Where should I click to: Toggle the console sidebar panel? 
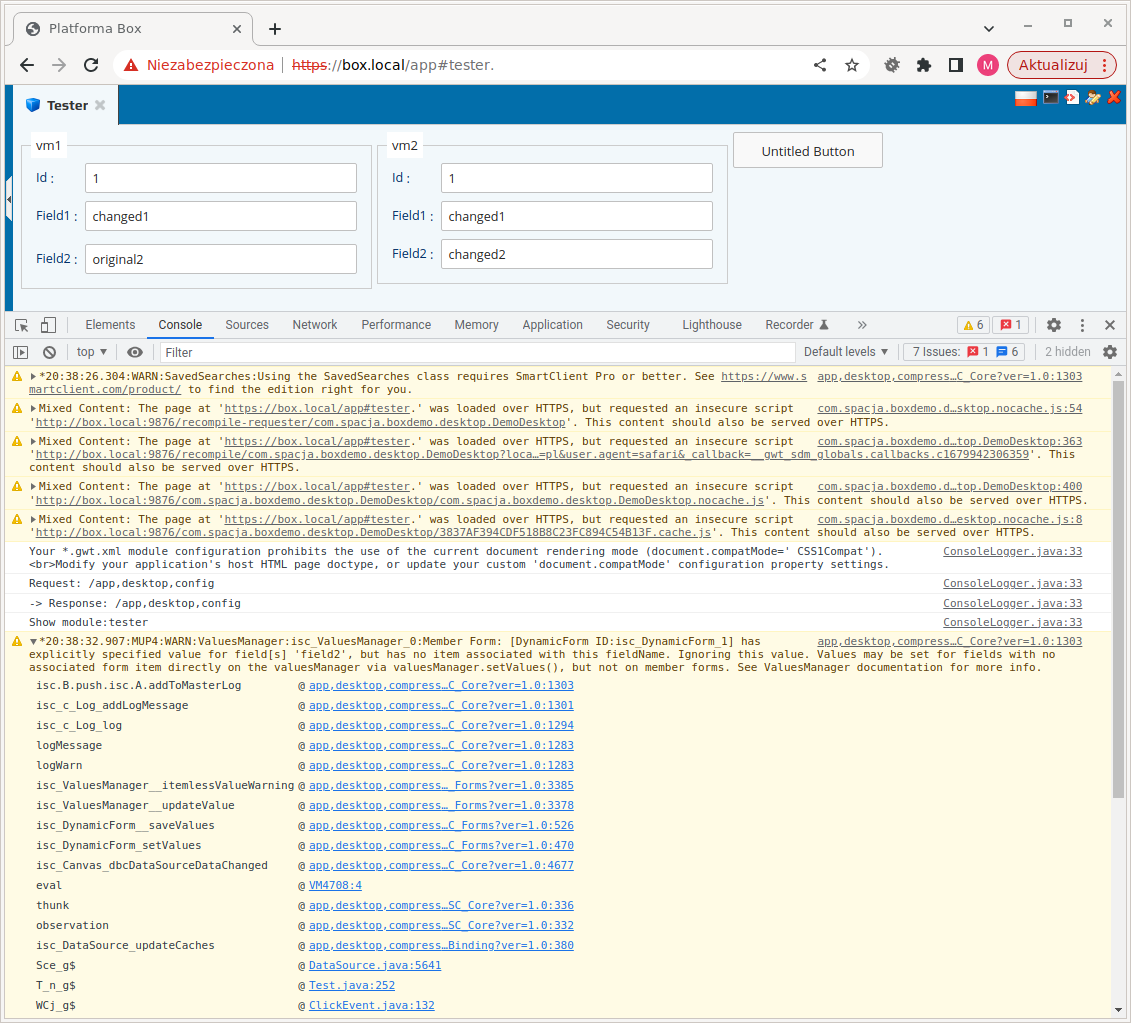21,352
